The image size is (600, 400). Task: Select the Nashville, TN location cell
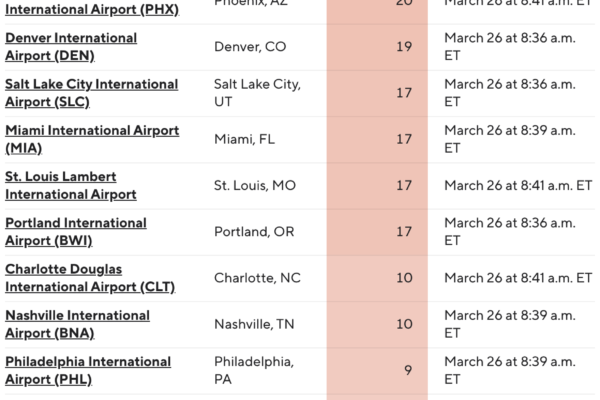[256, 324]
